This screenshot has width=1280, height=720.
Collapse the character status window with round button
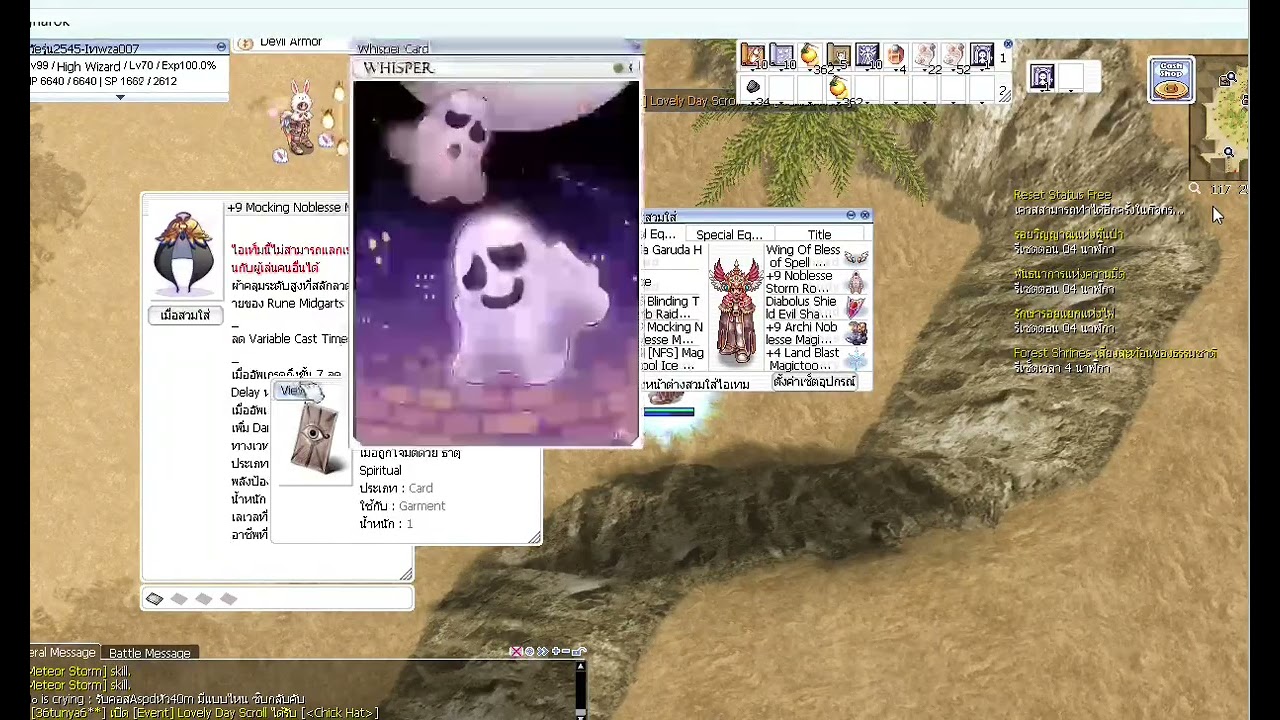tap(221, 47)
